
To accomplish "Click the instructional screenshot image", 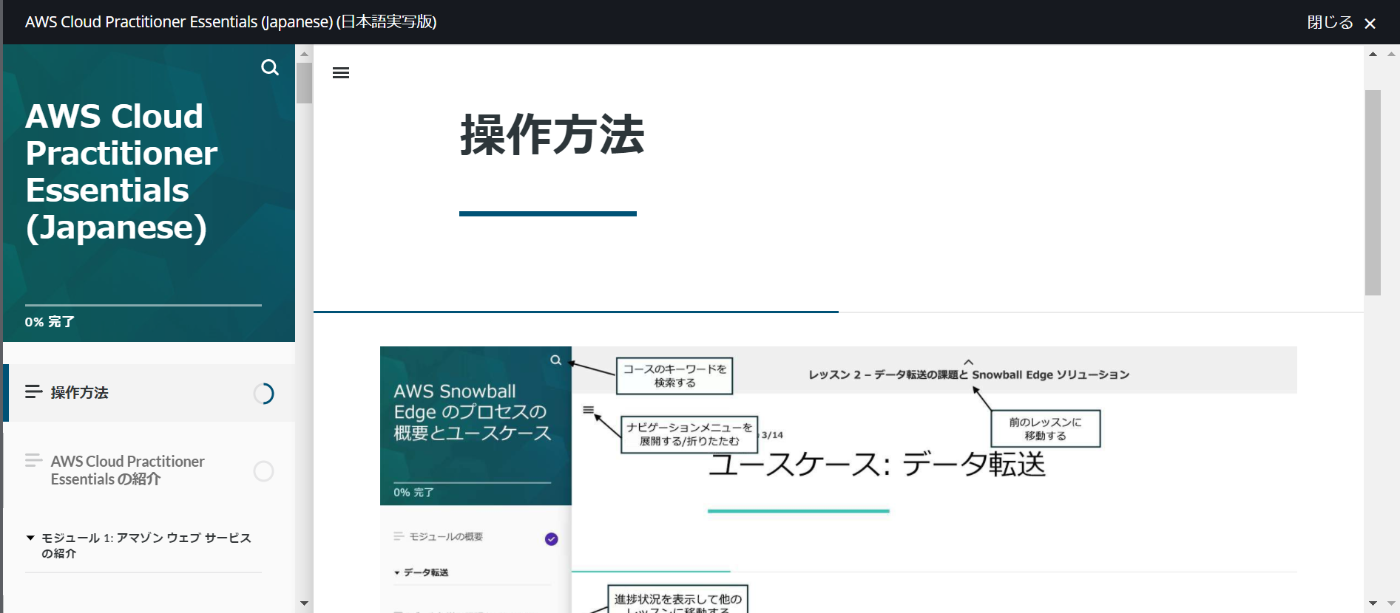I will (x=838, y=479).
